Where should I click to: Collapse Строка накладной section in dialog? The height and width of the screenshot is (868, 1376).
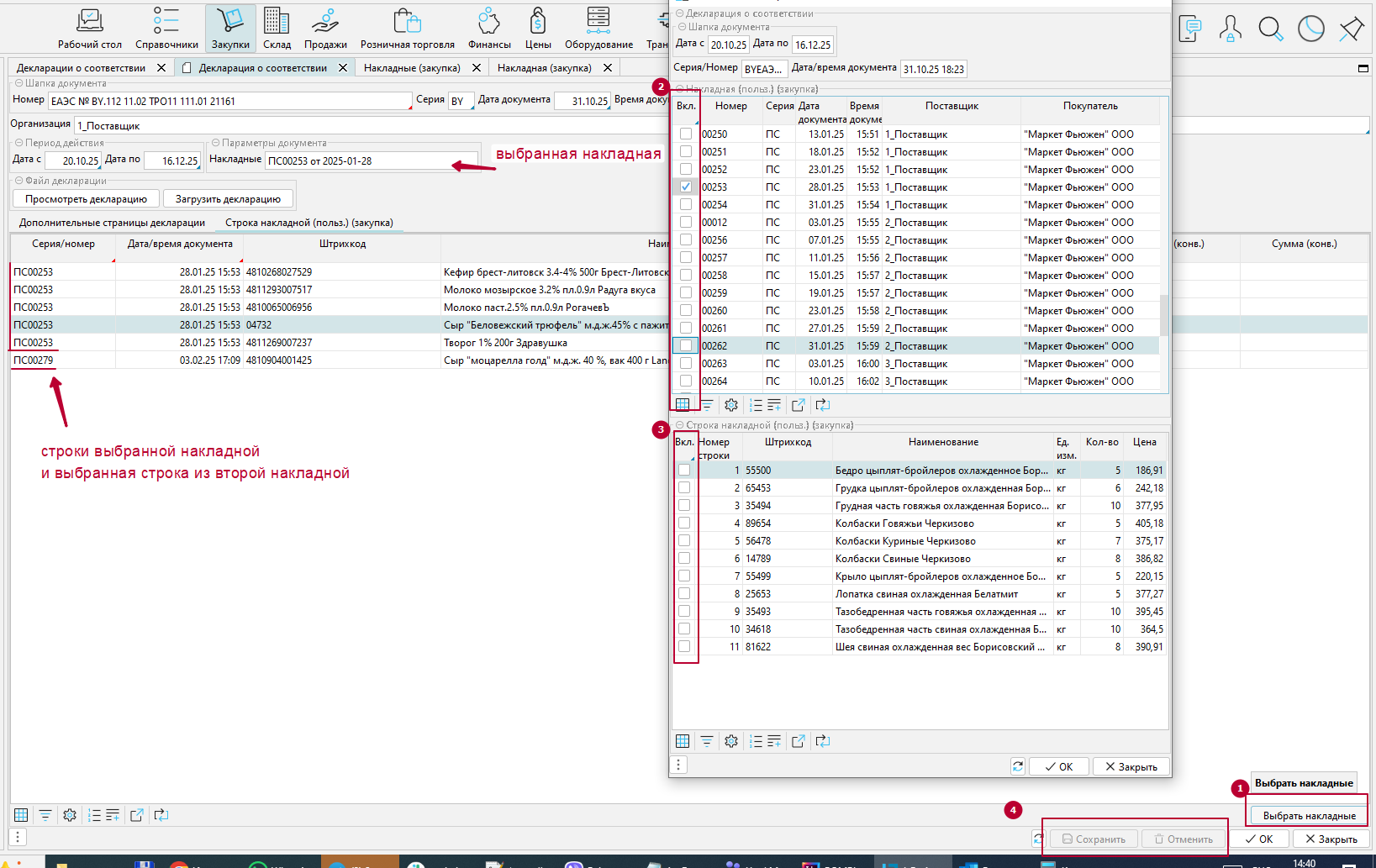click(x=679, y=425)
